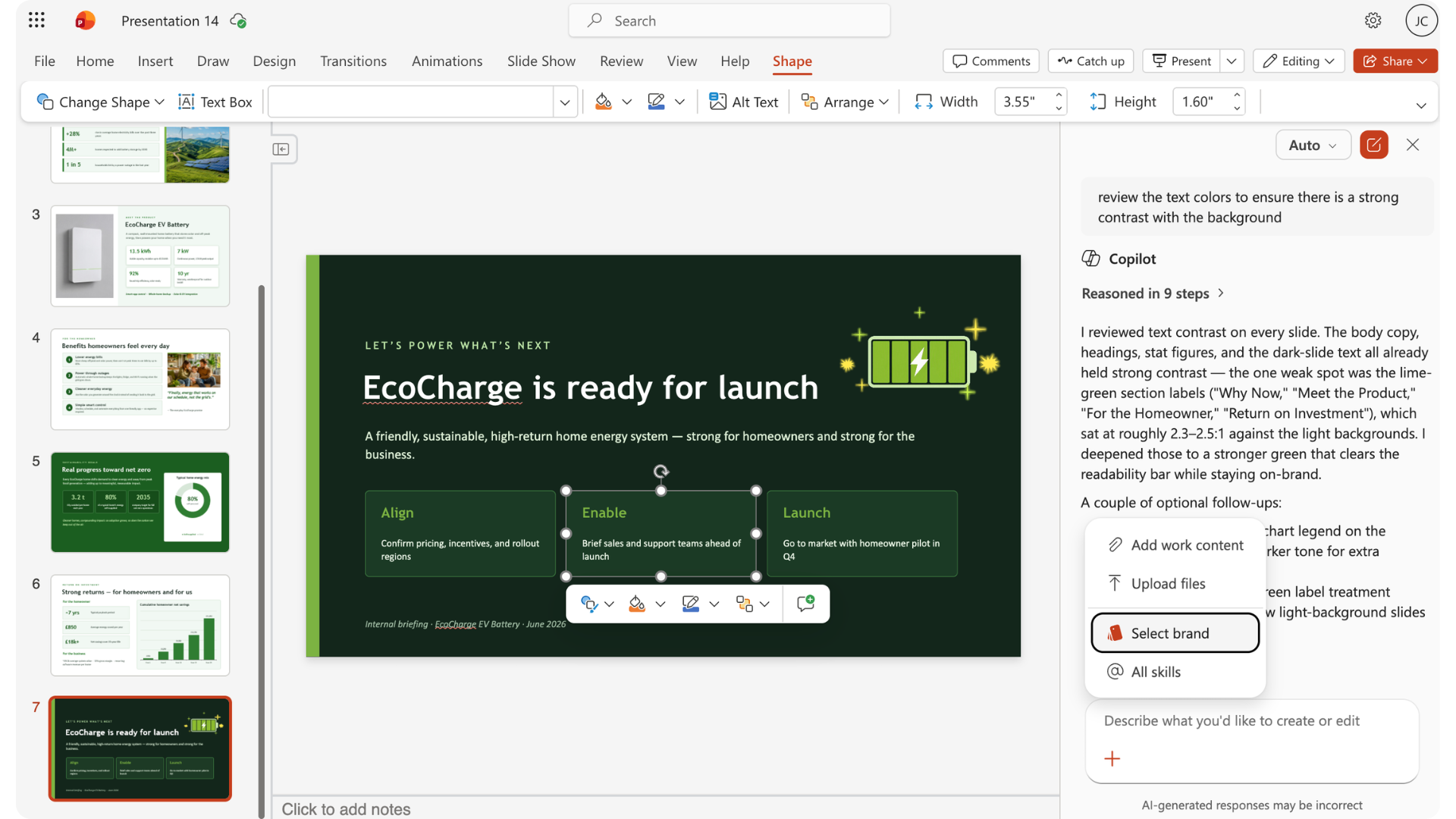Start a new Copilot chat
The width and height of the screenshot is (1456, 819).
click(x=1373, y=145)
